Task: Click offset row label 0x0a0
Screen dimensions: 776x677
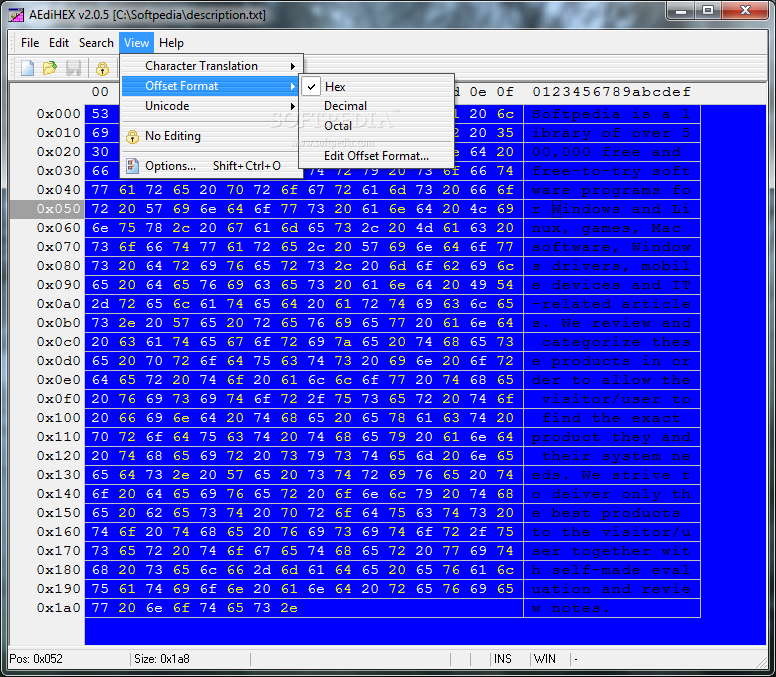Action: coord(58,304)
